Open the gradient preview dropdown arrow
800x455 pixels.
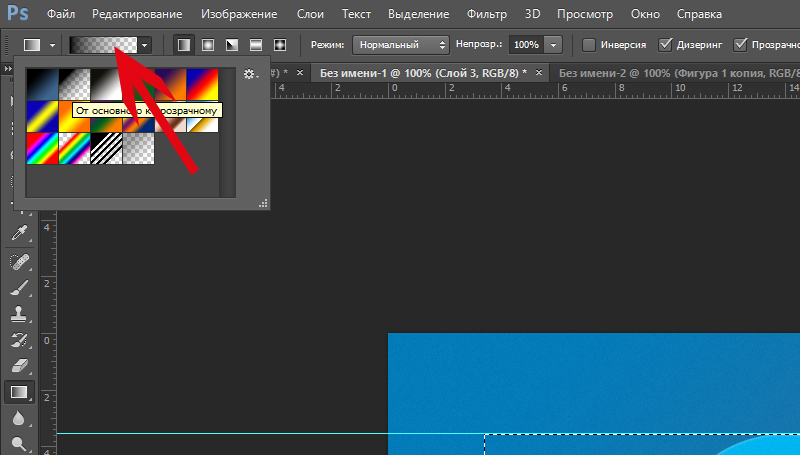[x=146, y=45]
